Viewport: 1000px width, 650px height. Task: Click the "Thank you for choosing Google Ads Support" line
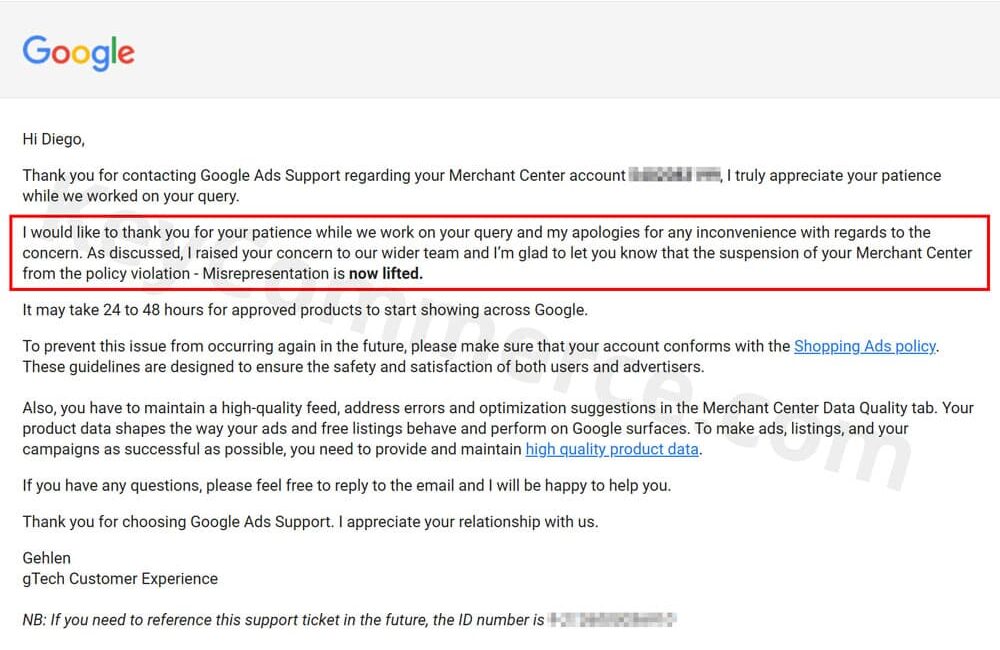click(310, 522)
